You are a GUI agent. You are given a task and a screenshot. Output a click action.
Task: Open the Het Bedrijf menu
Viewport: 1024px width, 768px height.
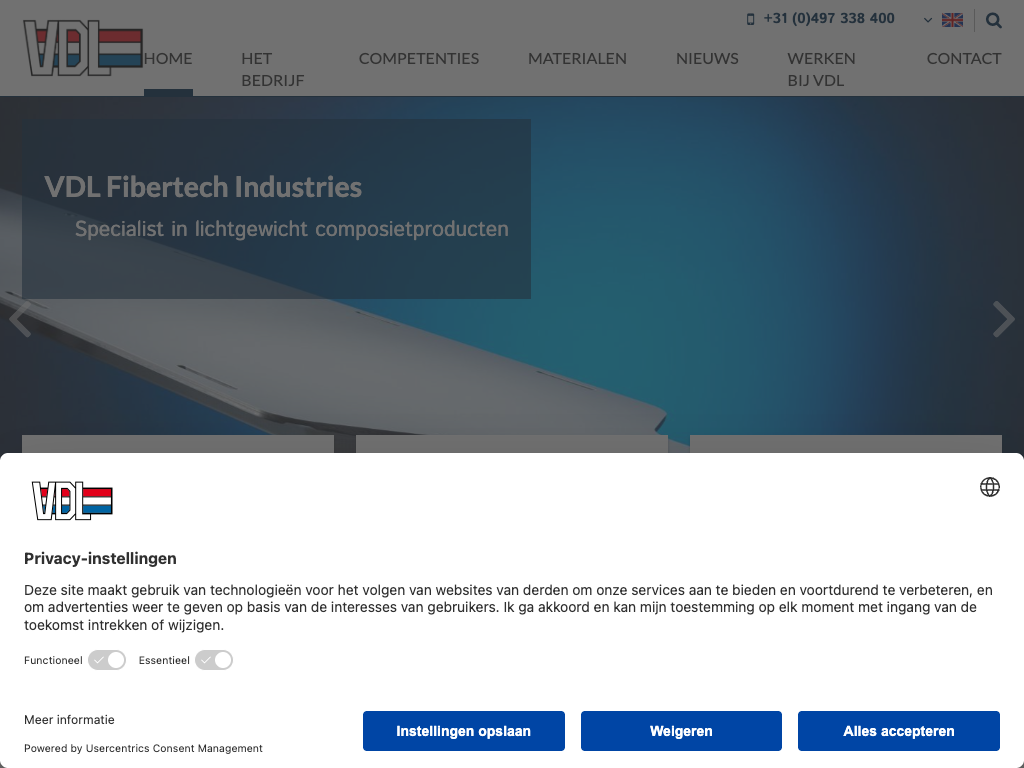coord(272,69)
